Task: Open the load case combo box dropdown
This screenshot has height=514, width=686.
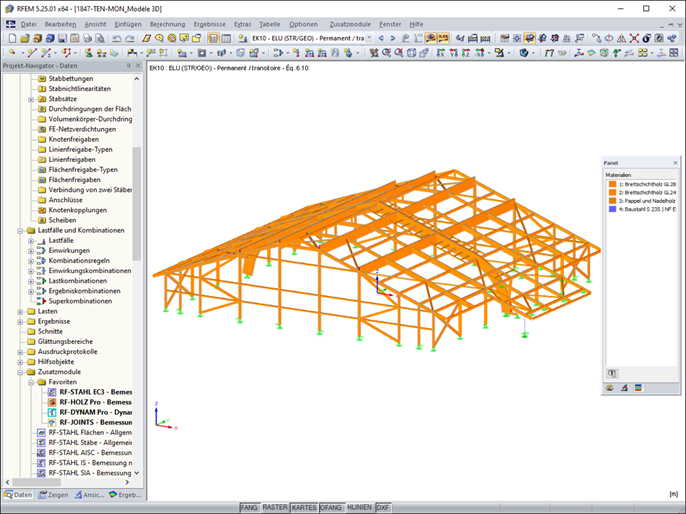Action: pos(369,38)
